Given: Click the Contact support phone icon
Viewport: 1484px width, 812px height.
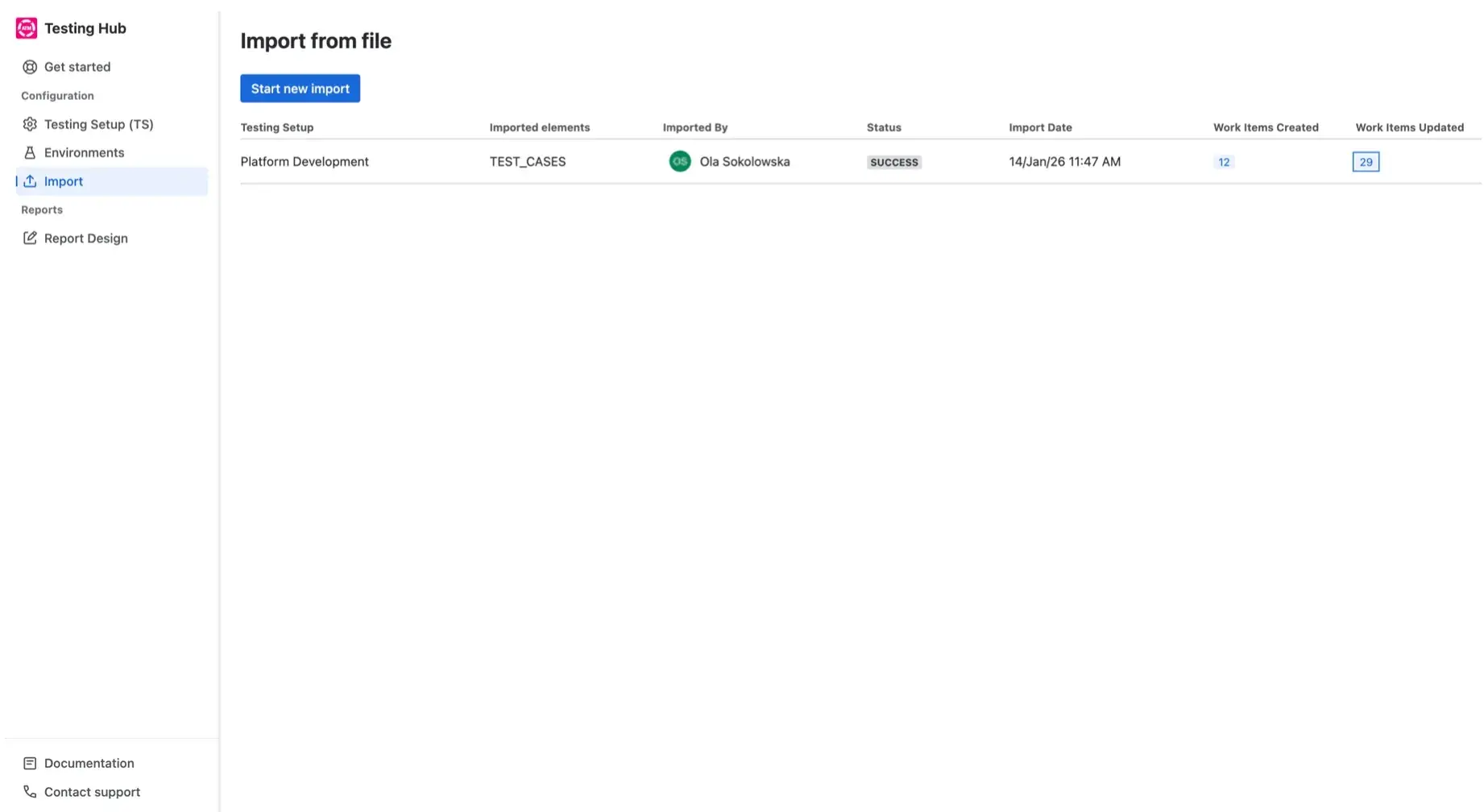Looking at the screenshot, I should click(30, 791).
